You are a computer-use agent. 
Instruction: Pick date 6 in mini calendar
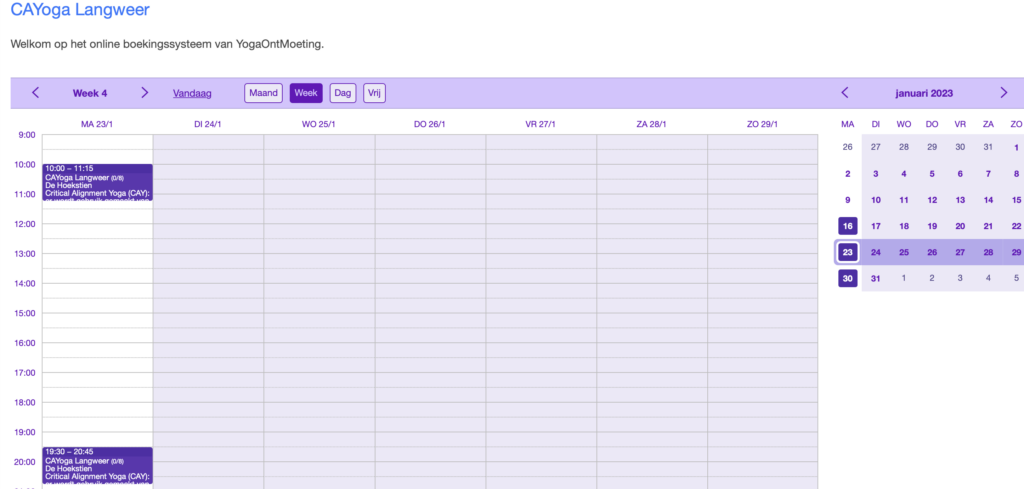coord(960,174)
